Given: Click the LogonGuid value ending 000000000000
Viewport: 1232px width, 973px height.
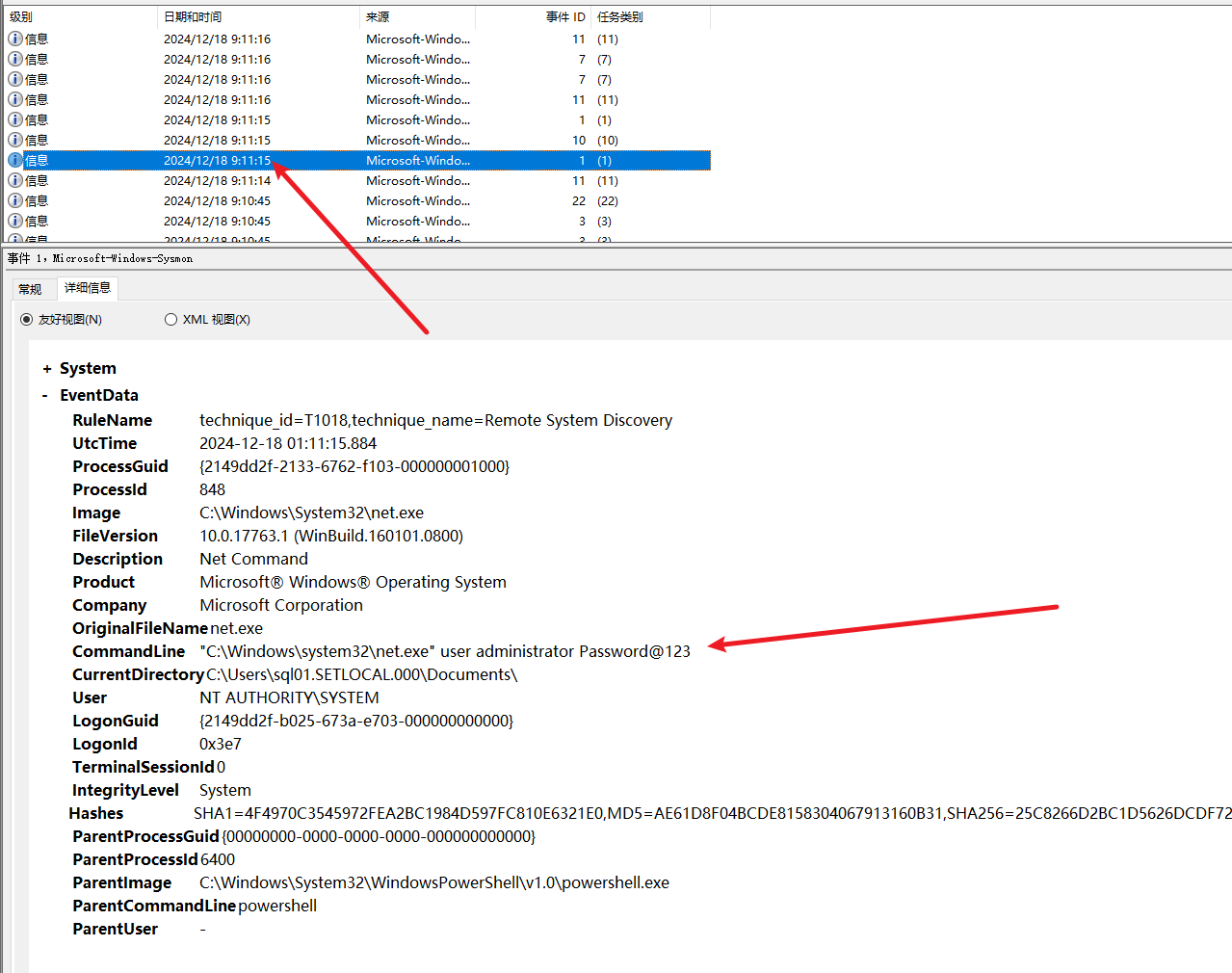Looking at the screenshot, I should click(356, 721).
